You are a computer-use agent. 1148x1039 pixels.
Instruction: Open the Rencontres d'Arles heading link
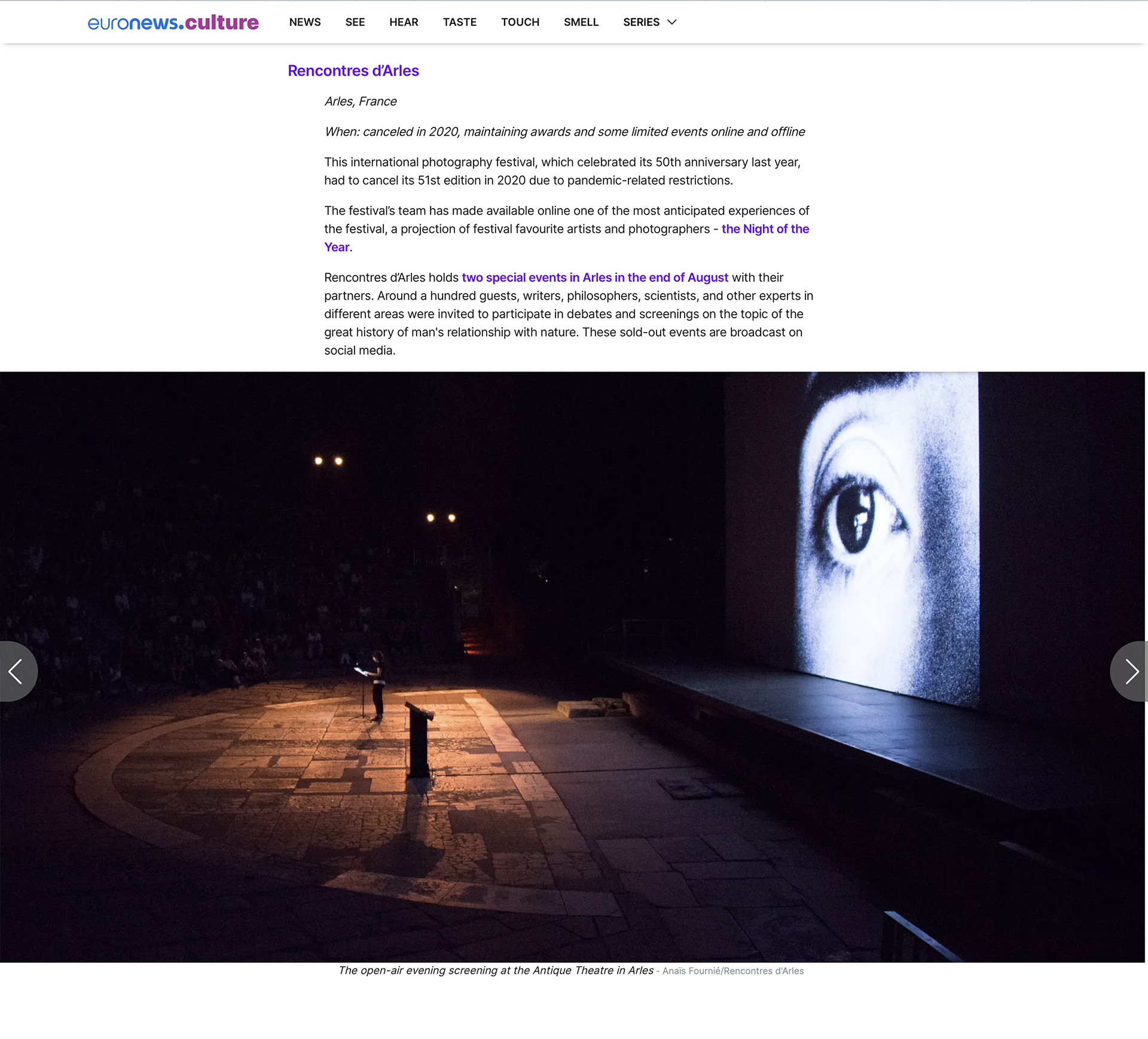353,71
